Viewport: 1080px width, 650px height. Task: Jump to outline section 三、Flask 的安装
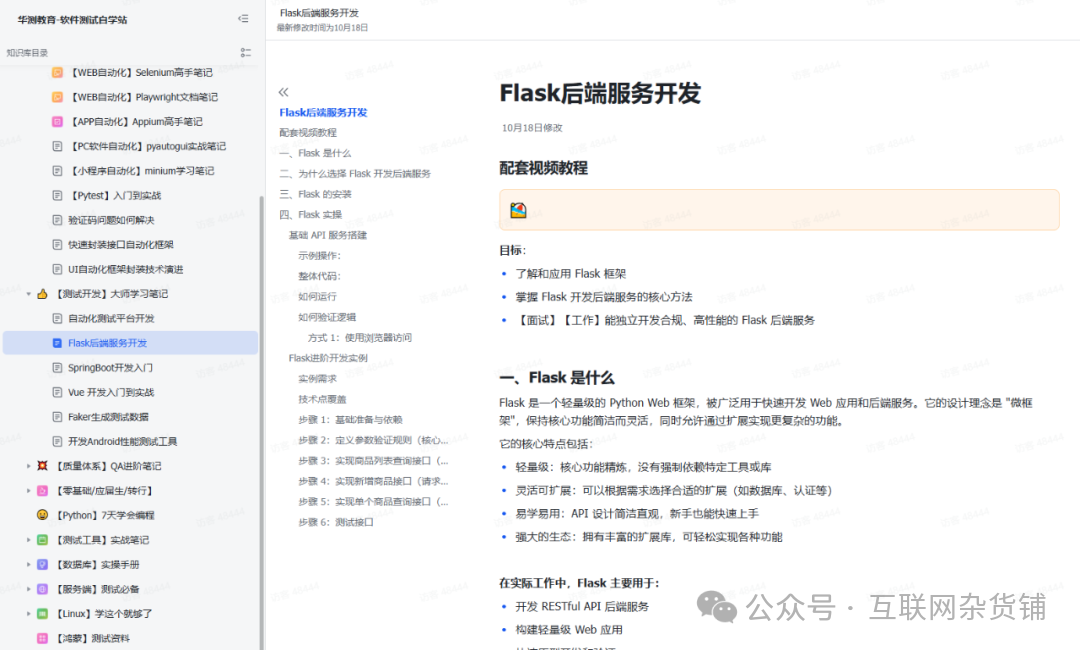point(315,194)
